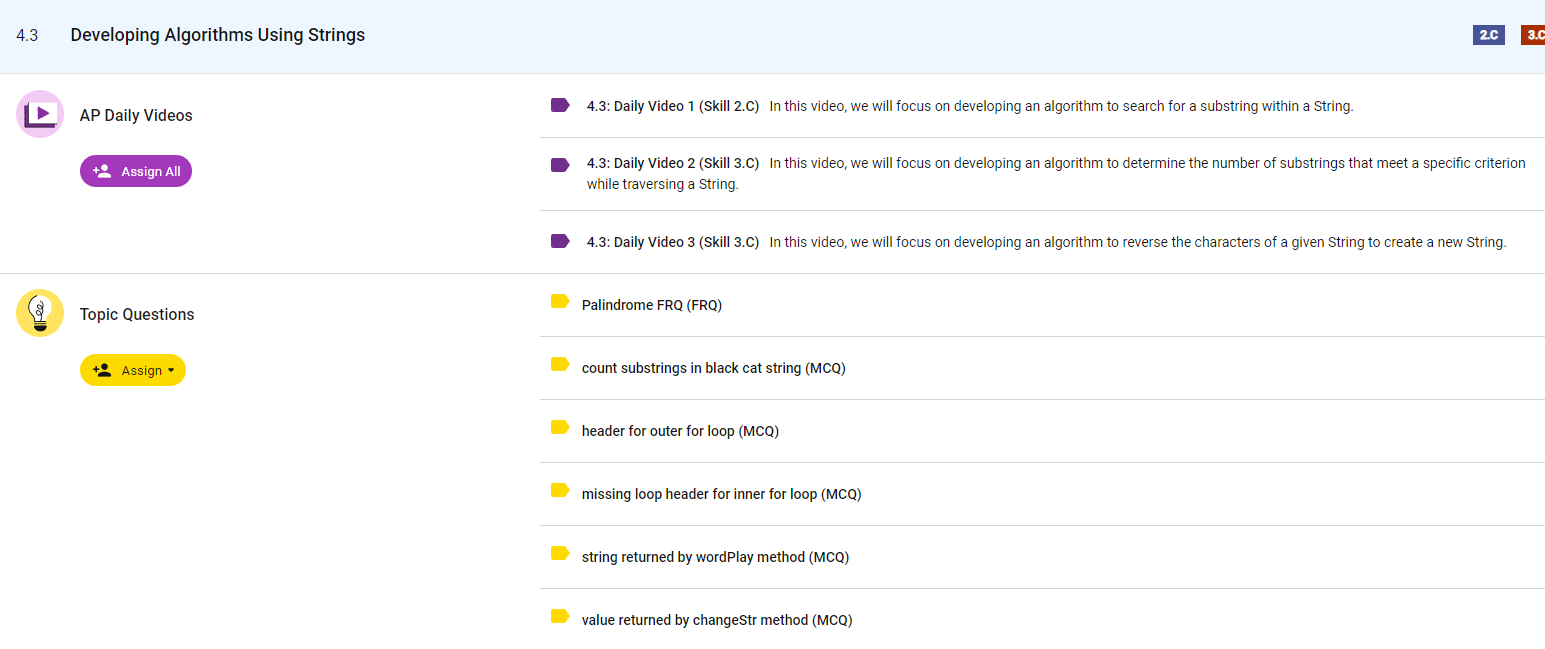The width and height of the screenshot is (1545, 649).
Task: Open missing loop header for inner loop question
Action: pyautogui.click(x=721, y=494)
